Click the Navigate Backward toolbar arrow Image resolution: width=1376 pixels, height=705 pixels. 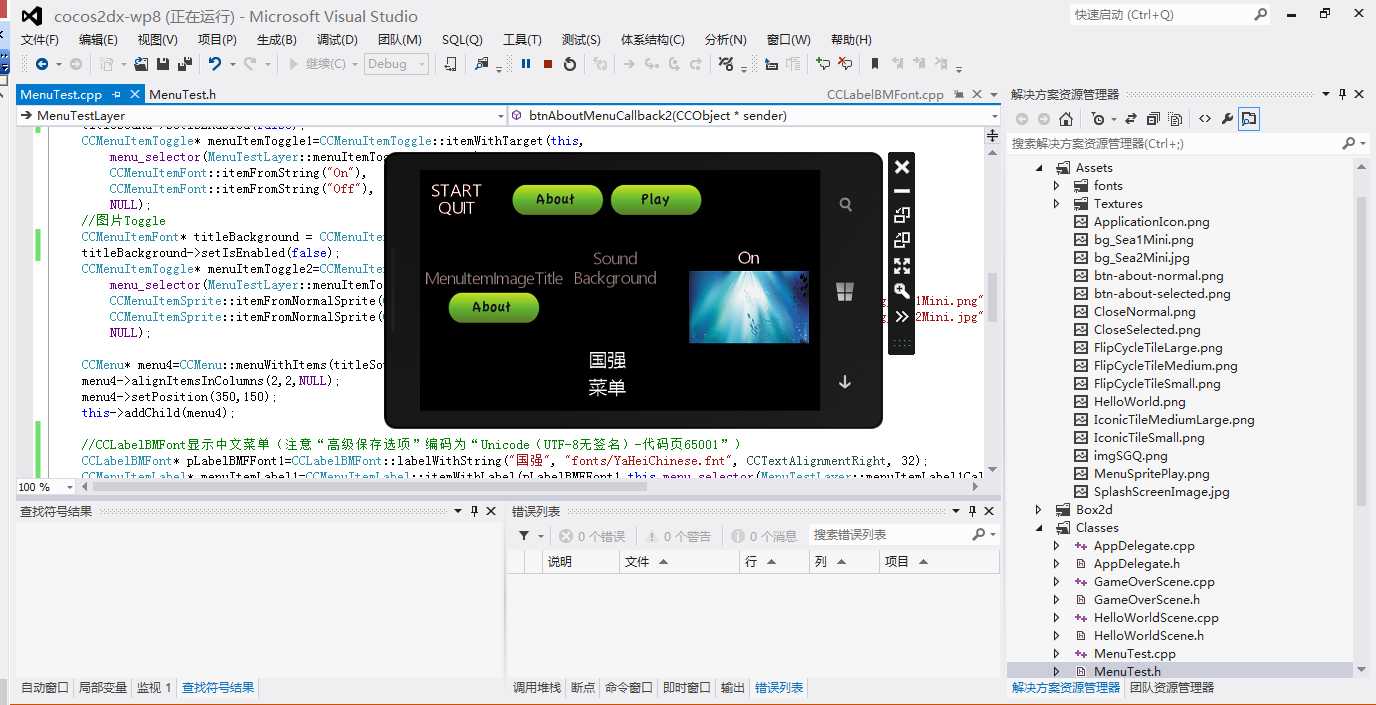pos(42,64)
